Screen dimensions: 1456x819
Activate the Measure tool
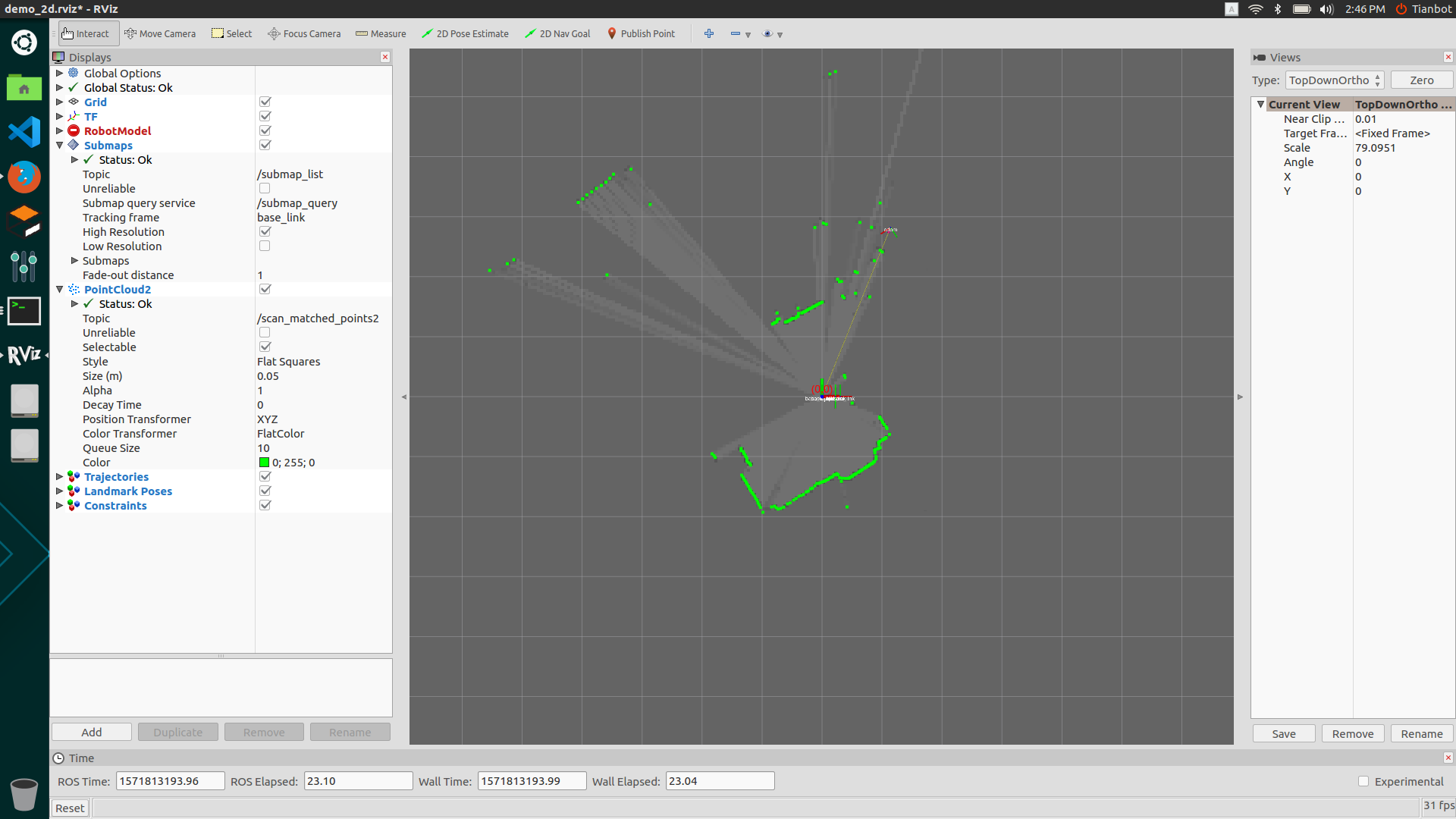coord(381,33)
